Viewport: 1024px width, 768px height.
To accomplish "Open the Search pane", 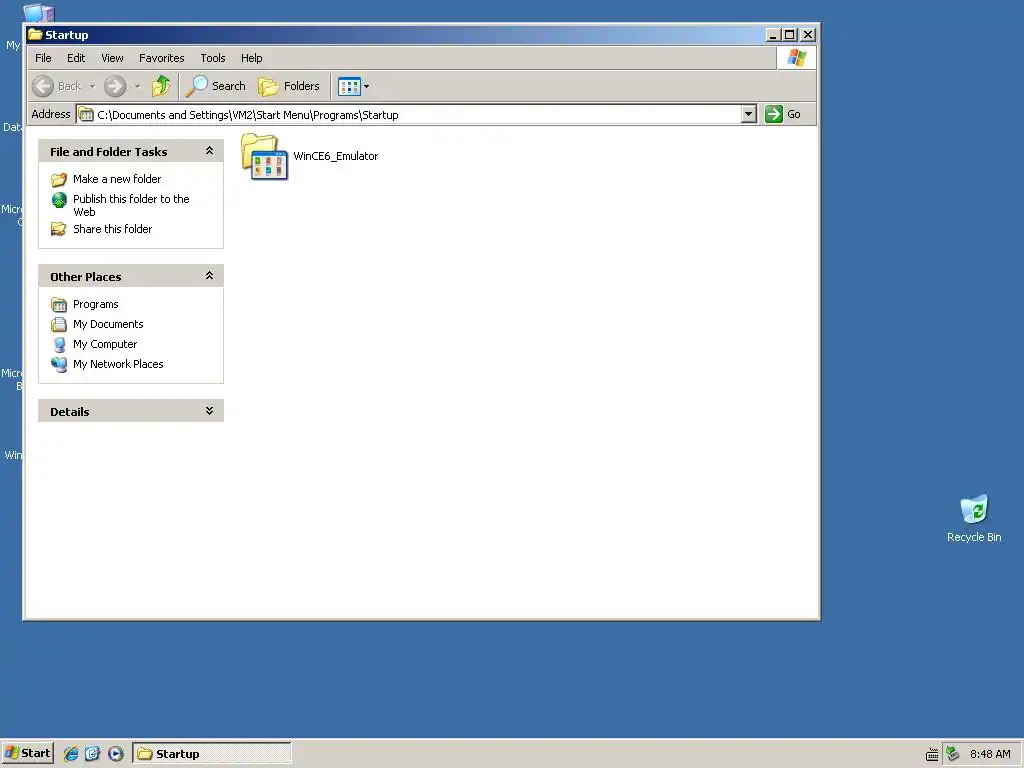I will pyautogui.click(x=216, y=86).
